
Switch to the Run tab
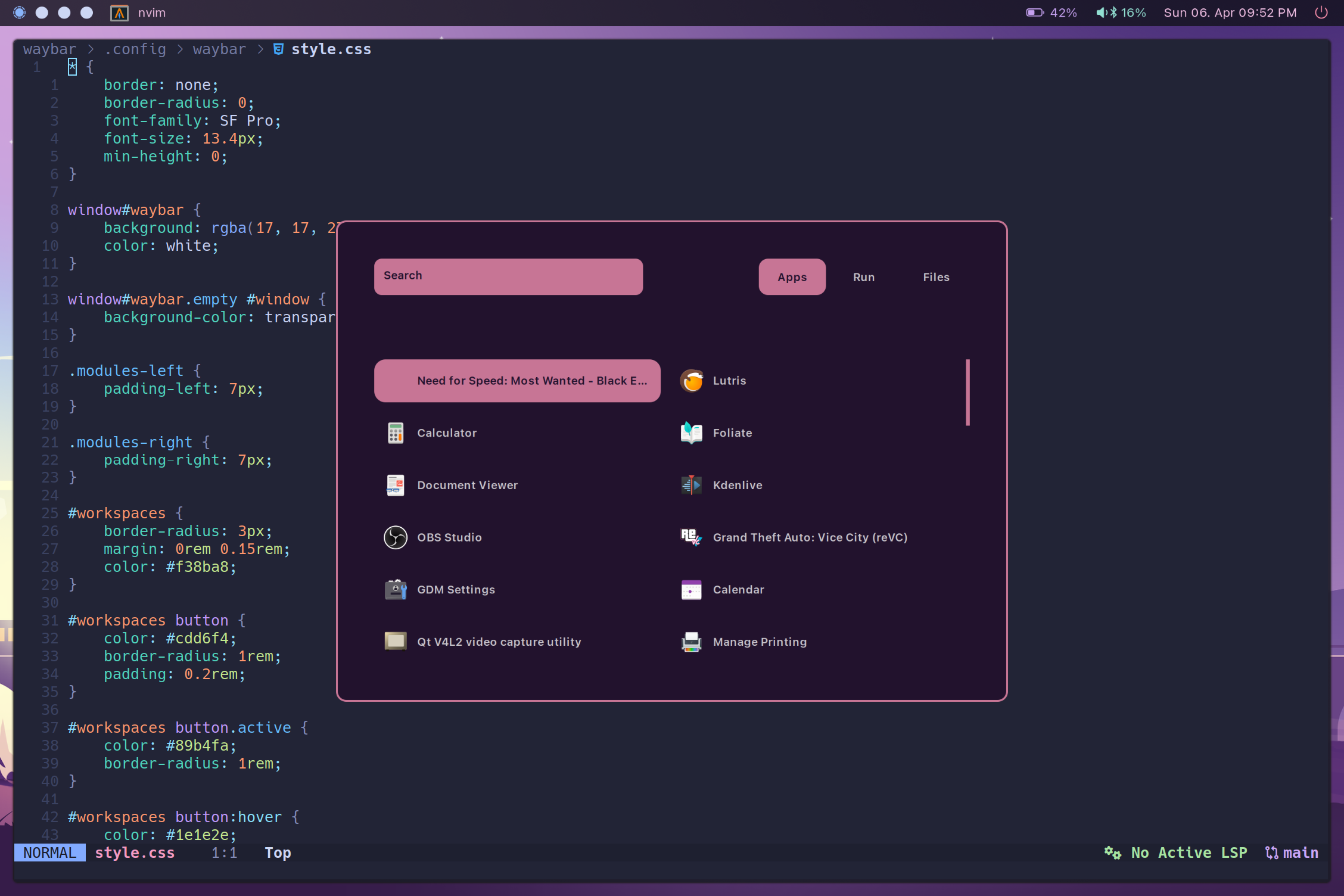coord(863,277)
